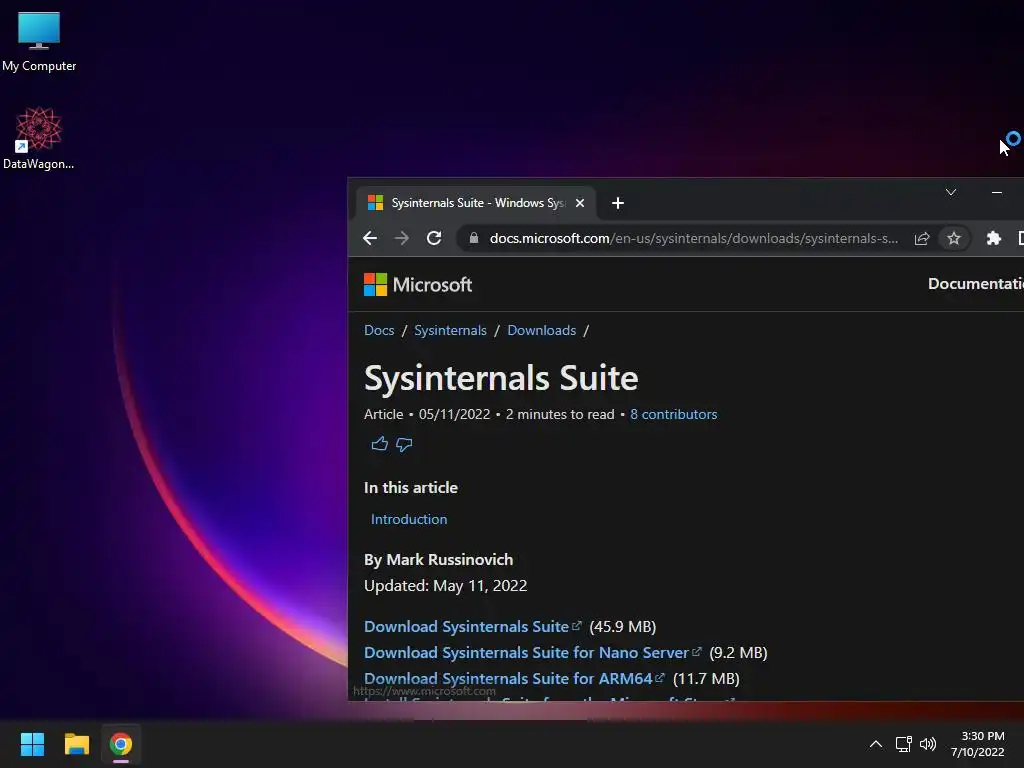Bookmark this page with the star icon
1024x768 pixels.
pyautogui.click(x=953, y=238)
